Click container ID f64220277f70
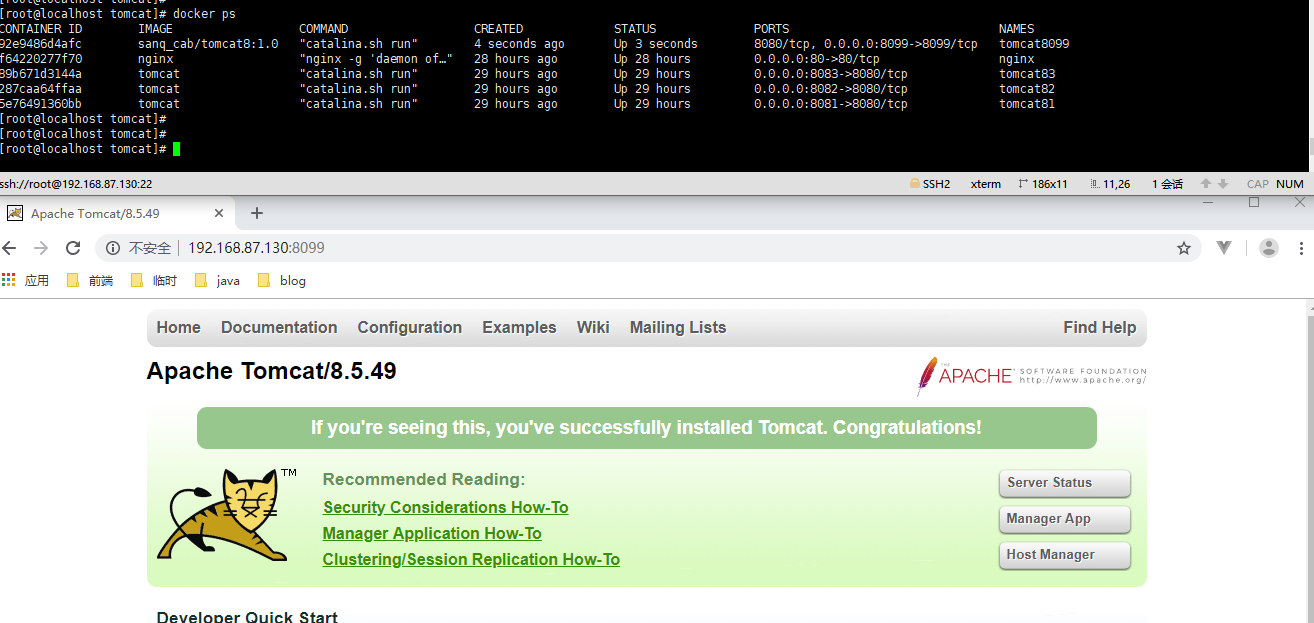1314x623 pixels. coord(41,59)
